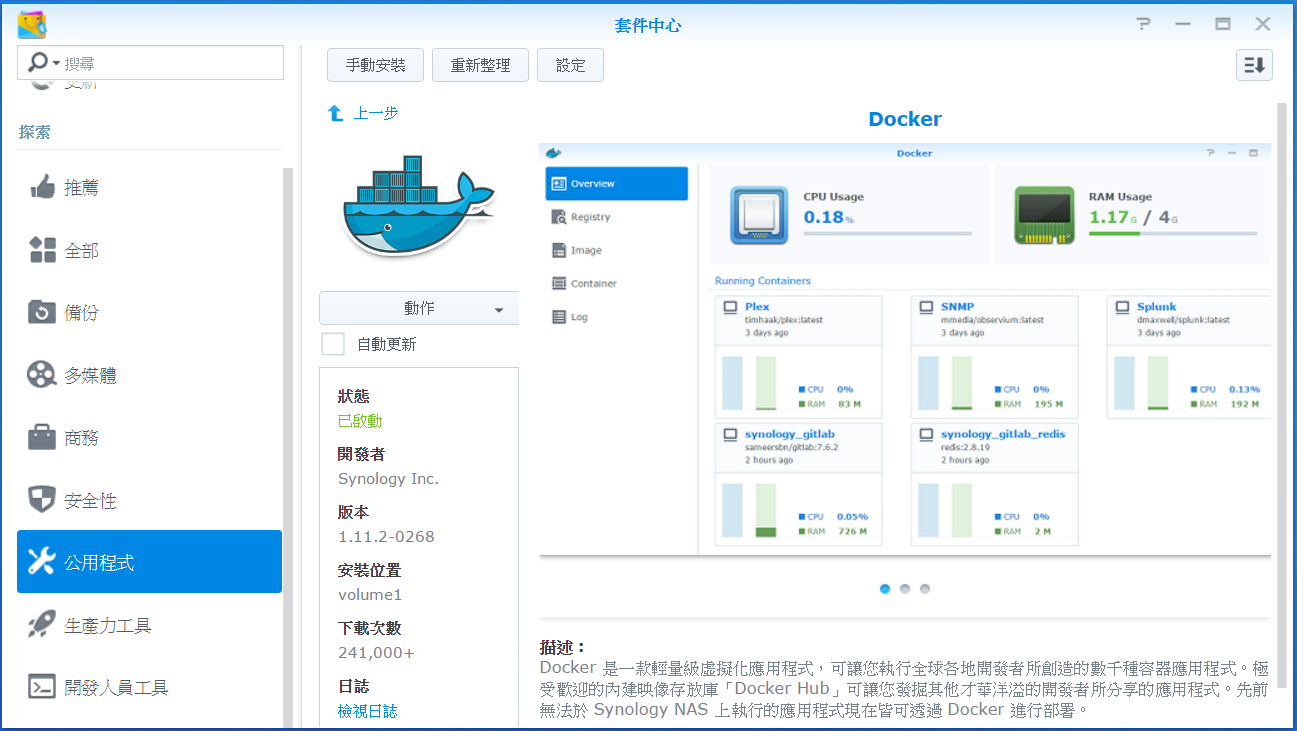This screenshot has height=731, width=1297.
Task: Click the blue up-arrow back icon
Action: pos(336,114)
